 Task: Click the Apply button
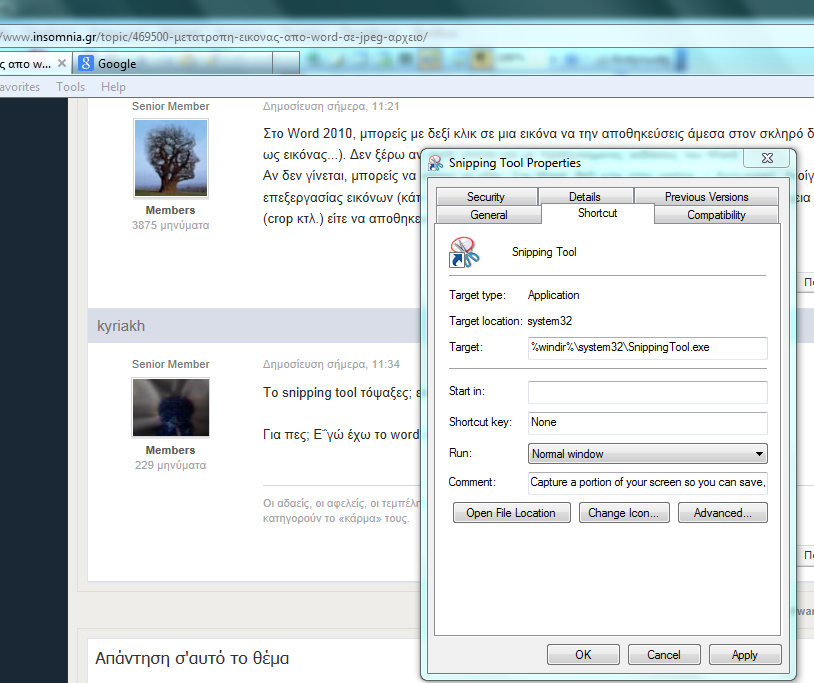[745, 654]
